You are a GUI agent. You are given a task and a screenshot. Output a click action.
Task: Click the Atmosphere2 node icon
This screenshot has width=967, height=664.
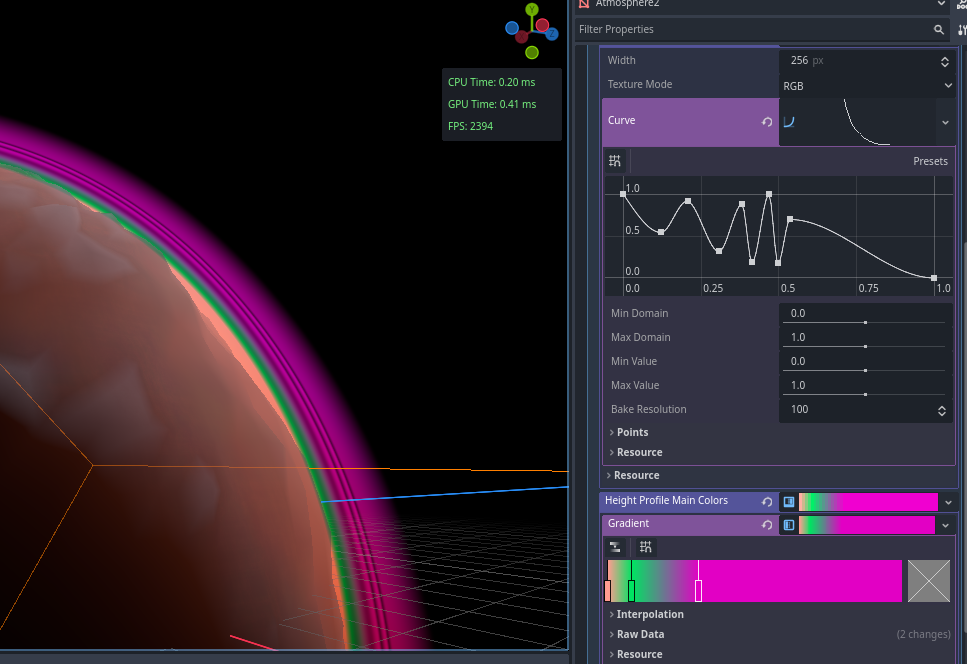[584, 4]
